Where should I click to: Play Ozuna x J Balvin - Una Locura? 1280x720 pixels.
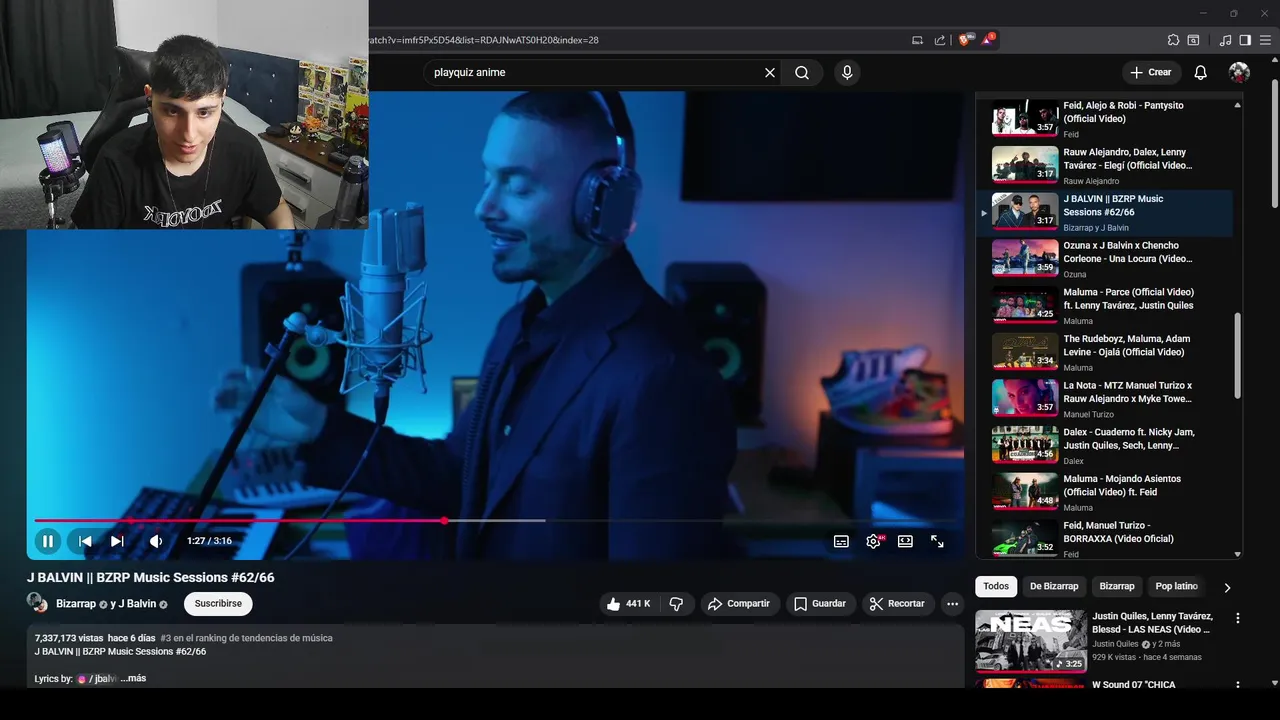[x=1105, y=259]
